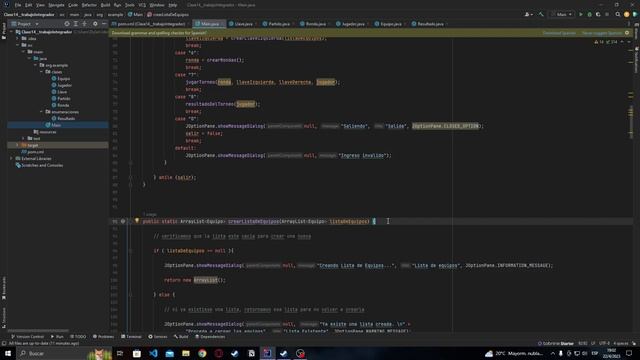The height and width of the screenshot is (360, 640).
Task: Click crearListaDeEquipos breadcrumb in navigation bar
Action: 168,14
